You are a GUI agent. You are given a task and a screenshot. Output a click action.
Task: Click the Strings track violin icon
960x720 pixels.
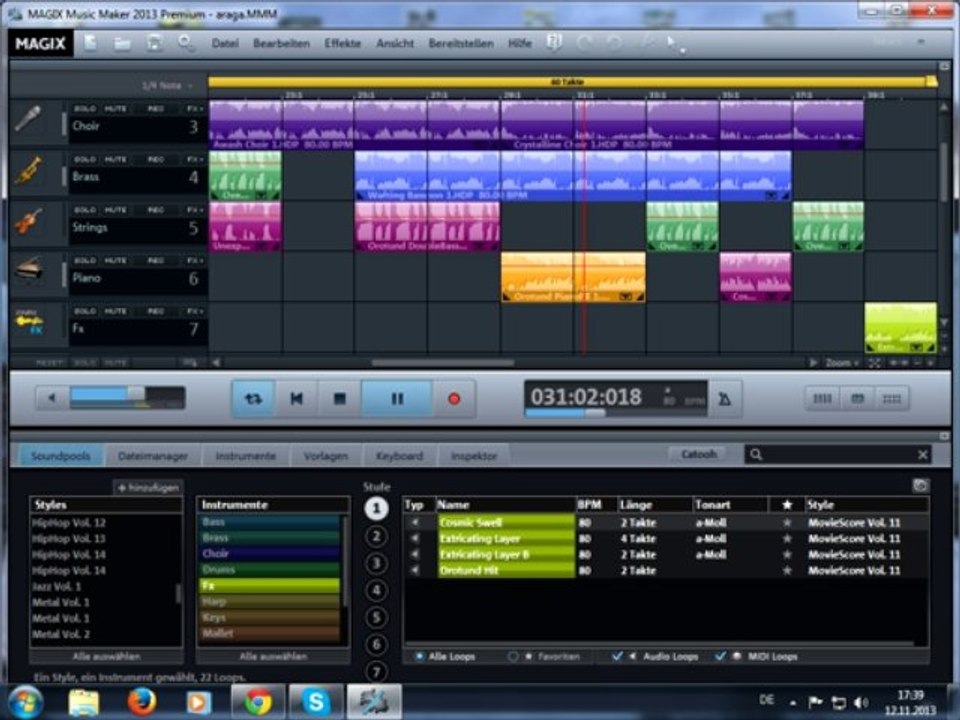click(28, 222)
